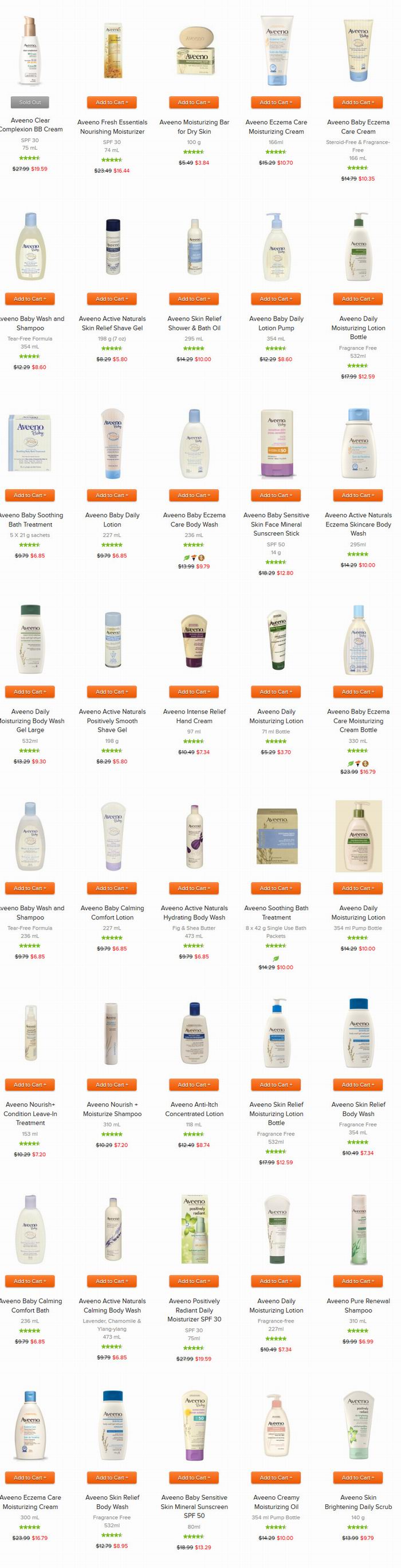Open Aveeno Skin Relief Shower & Bath Oil link
This screenshot has height=1568, width=401.
[194, 323]
